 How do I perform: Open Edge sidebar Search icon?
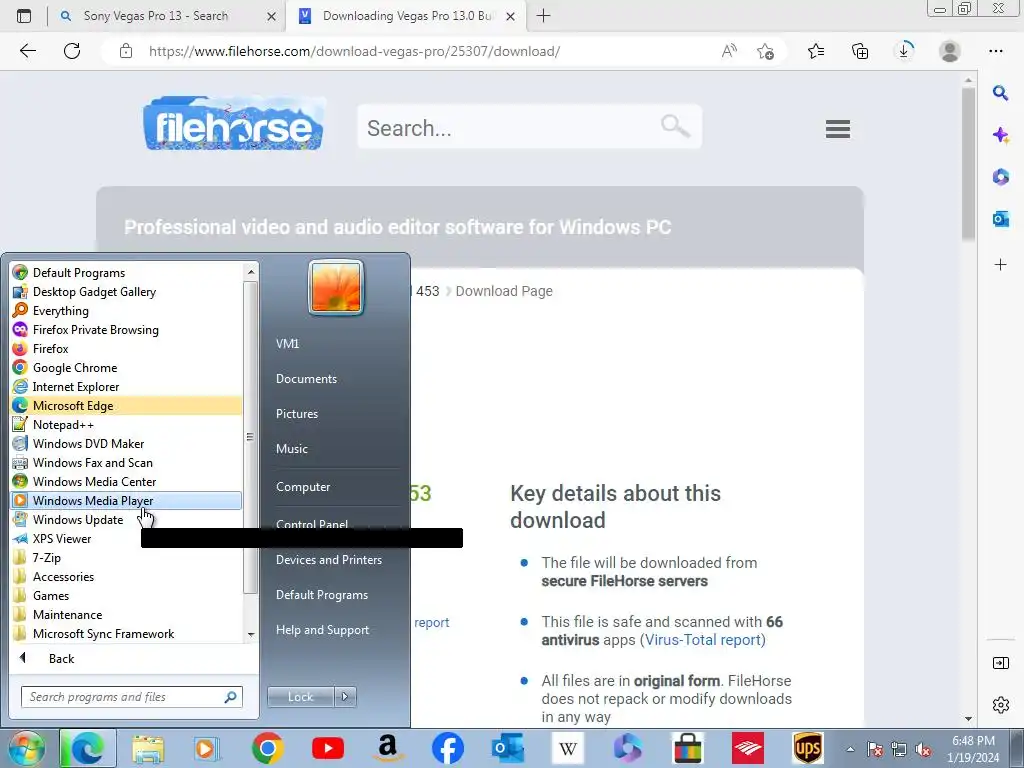tap(1000, 93)
